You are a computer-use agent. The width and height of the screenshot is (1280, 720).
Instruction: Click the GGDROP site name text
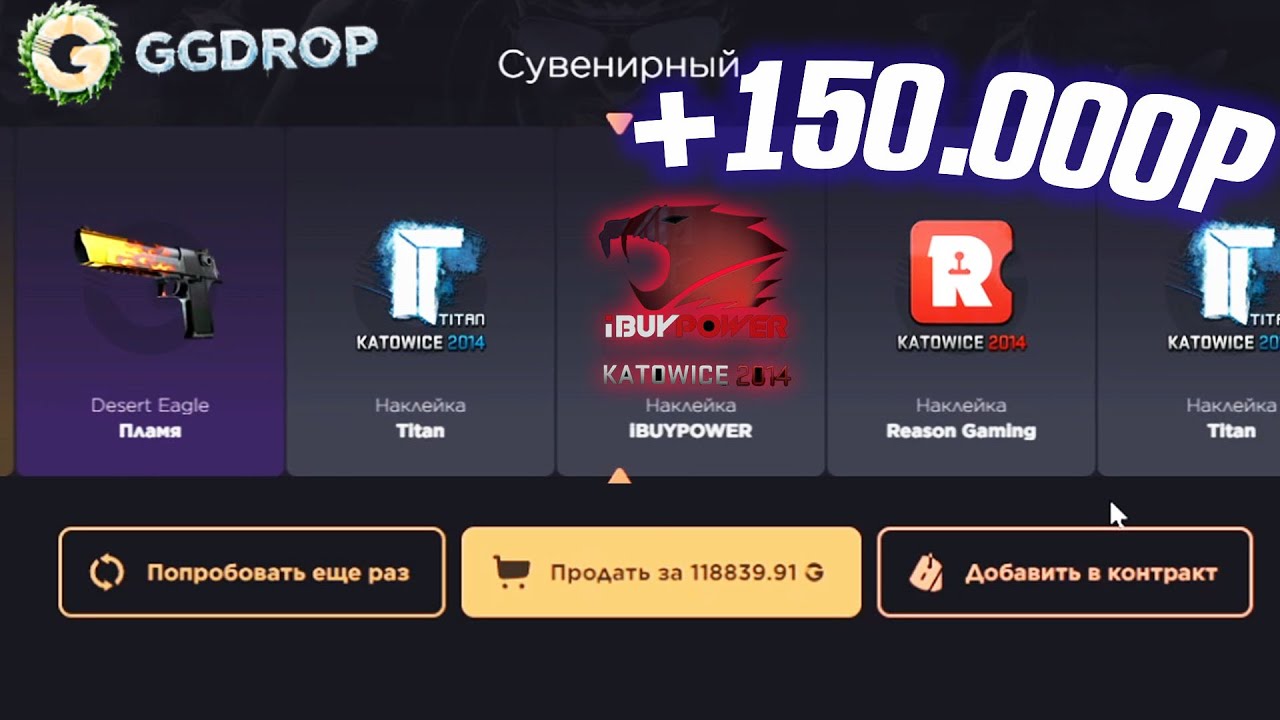[256, 50]
